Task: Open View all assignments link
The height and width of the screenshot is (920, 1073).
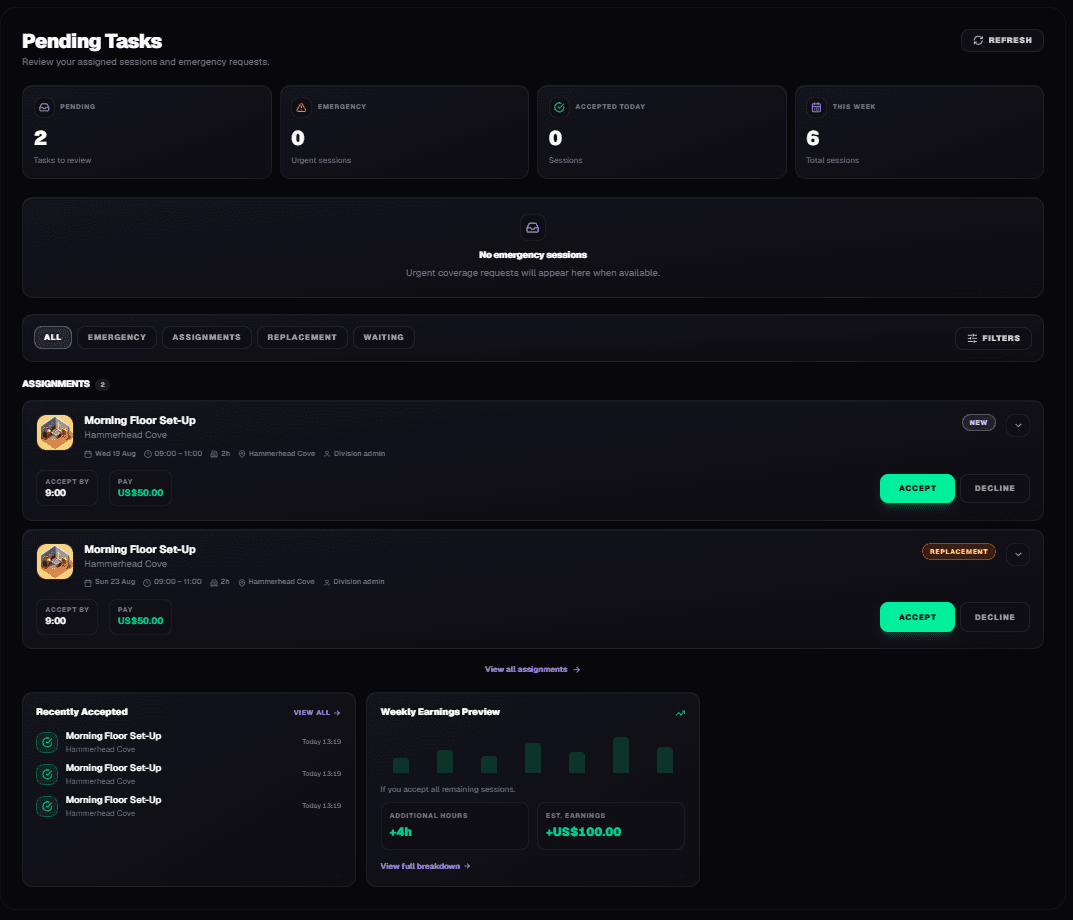Action: click(532, 669)
